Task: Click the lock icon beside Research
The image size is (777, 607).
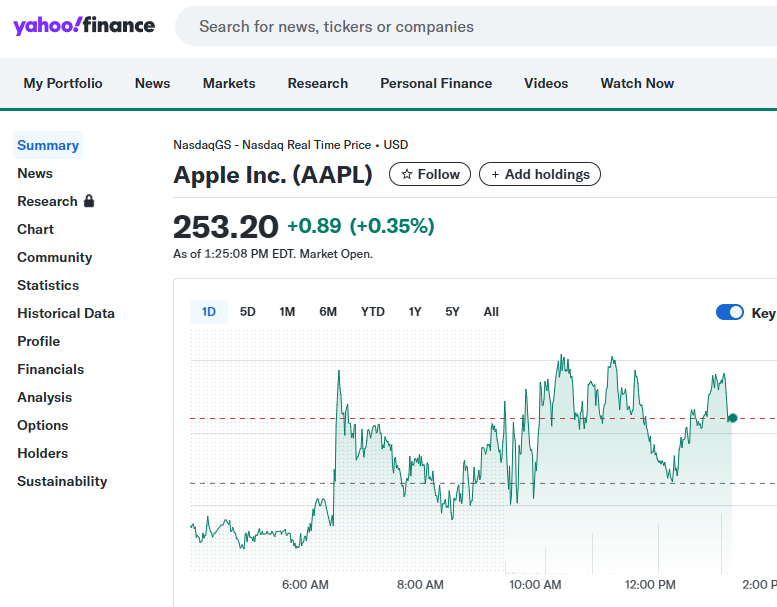Action: [89, 201]
